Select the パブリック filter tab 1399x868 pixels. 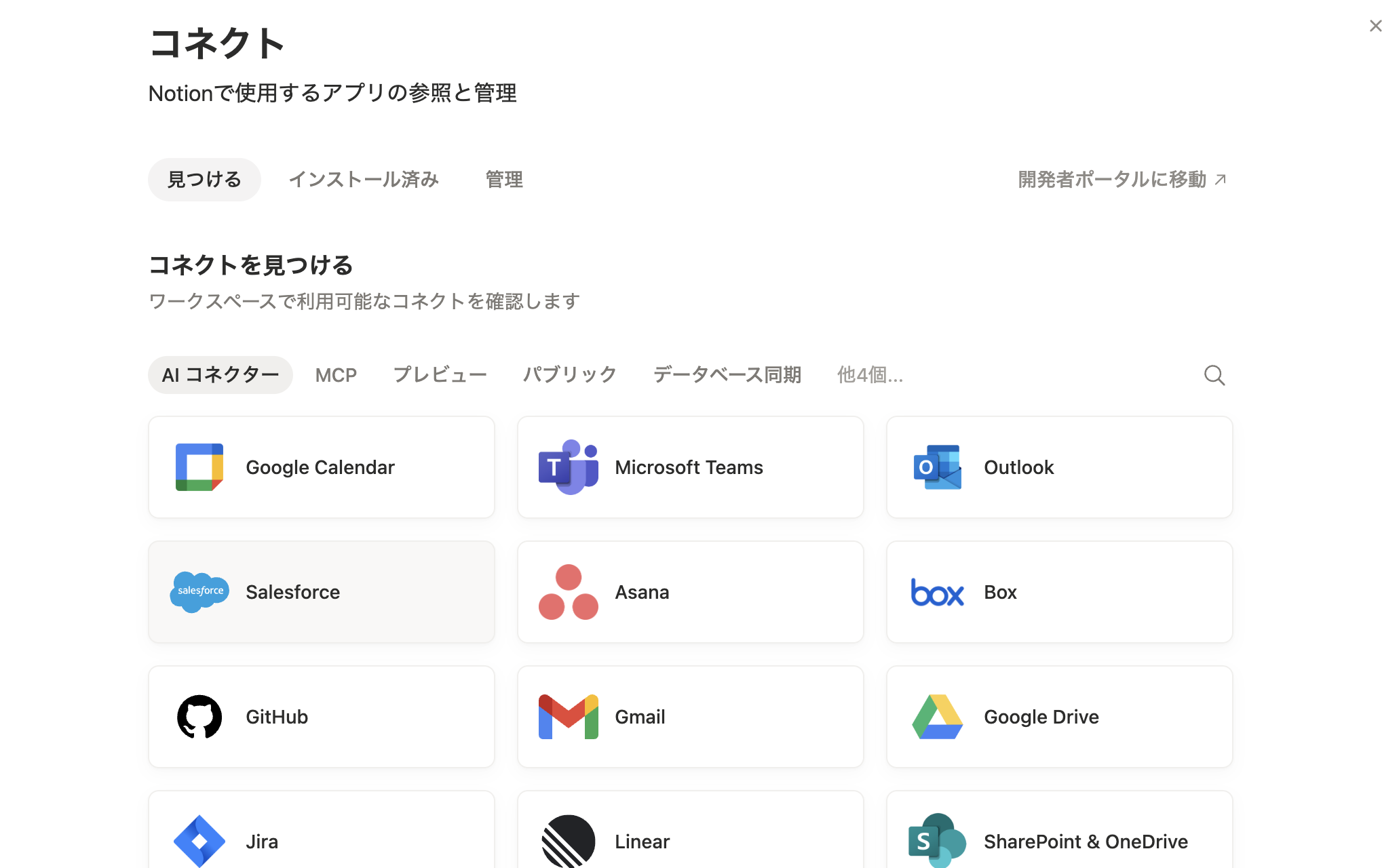coord(570,375)
